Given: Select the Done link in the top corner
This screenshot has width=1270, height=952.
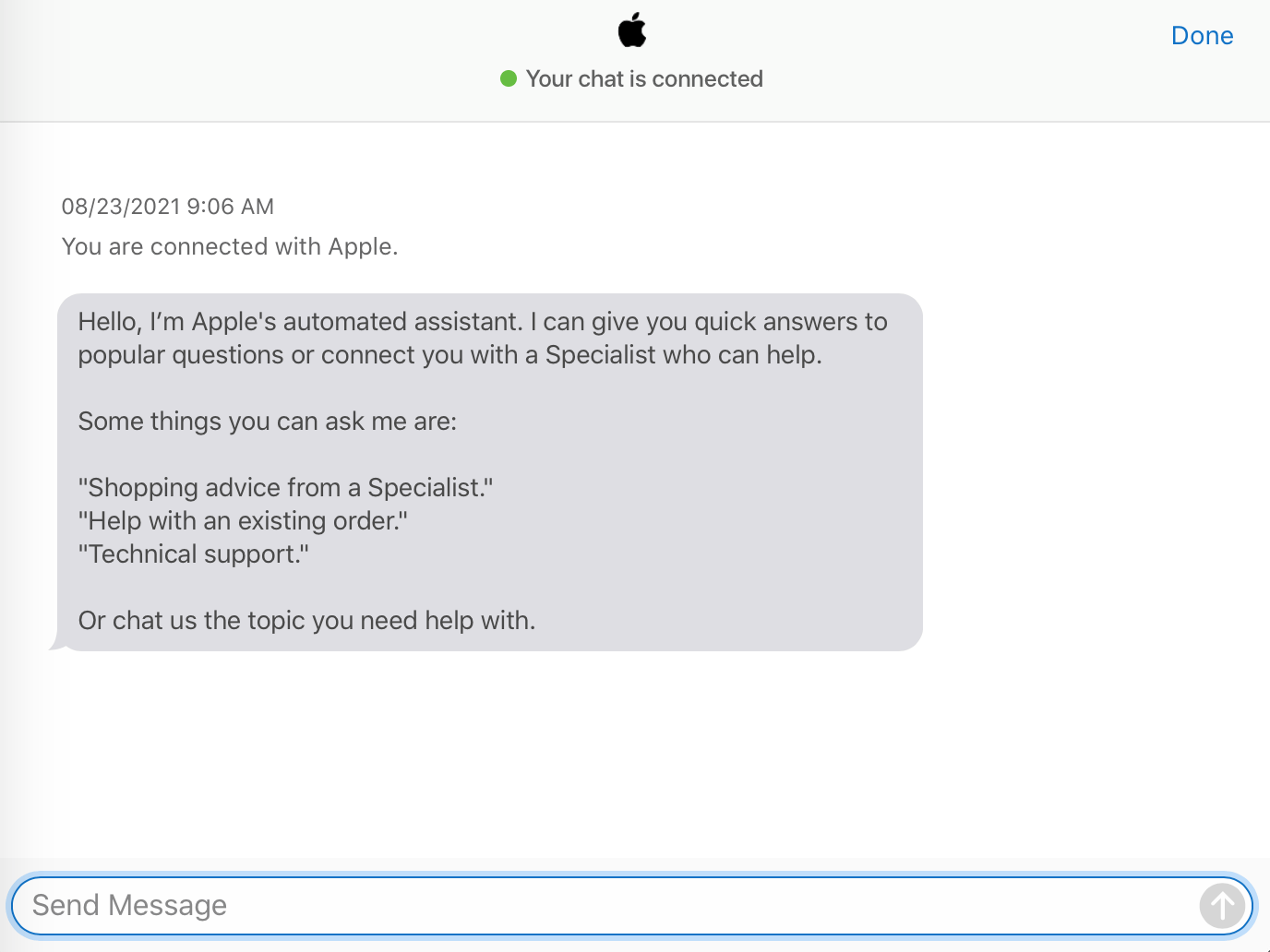Looking at the screenshot, I should pos(1202,35).
